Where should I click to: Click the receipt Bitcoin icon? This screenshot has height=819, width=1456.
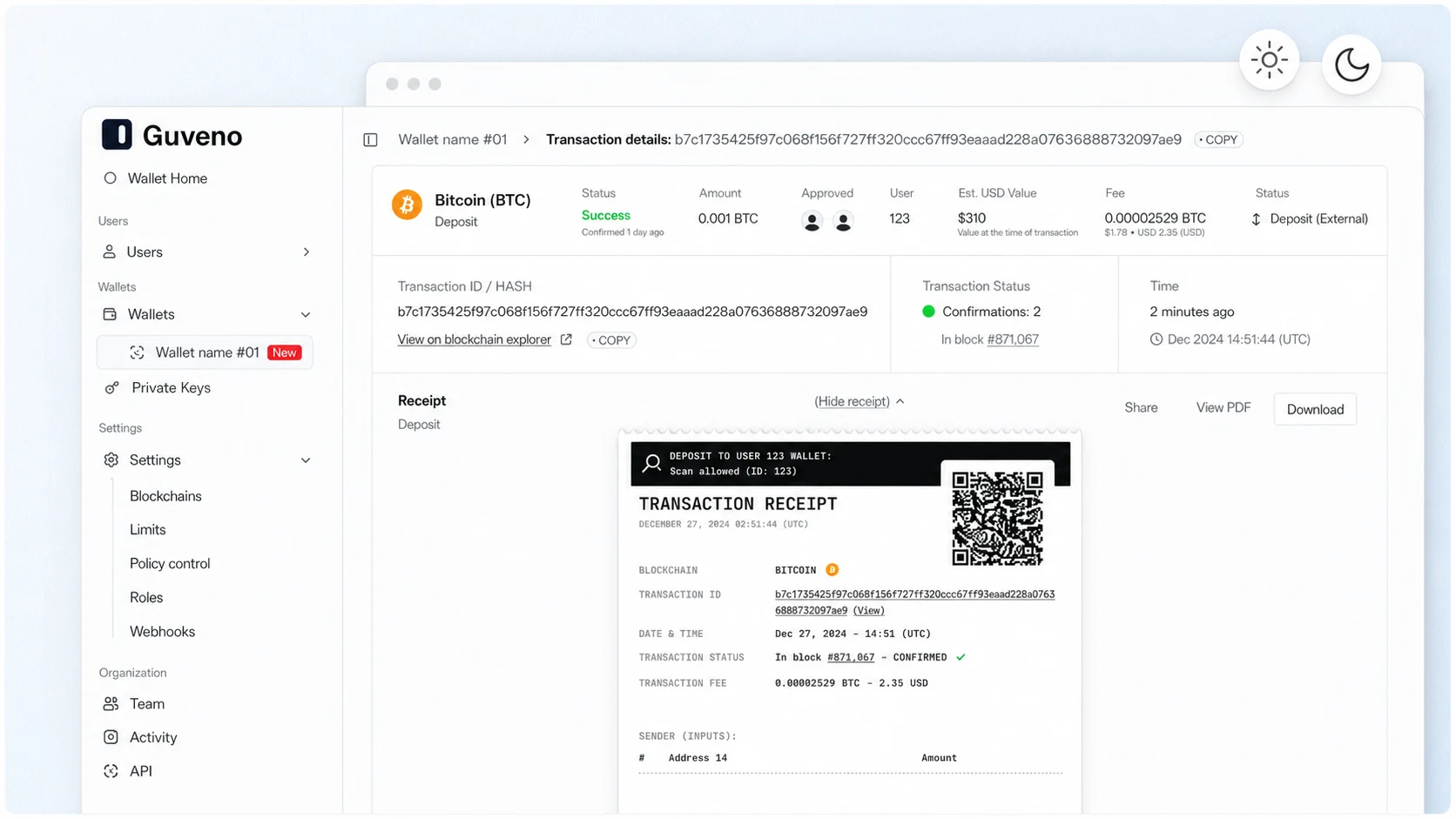832,570
